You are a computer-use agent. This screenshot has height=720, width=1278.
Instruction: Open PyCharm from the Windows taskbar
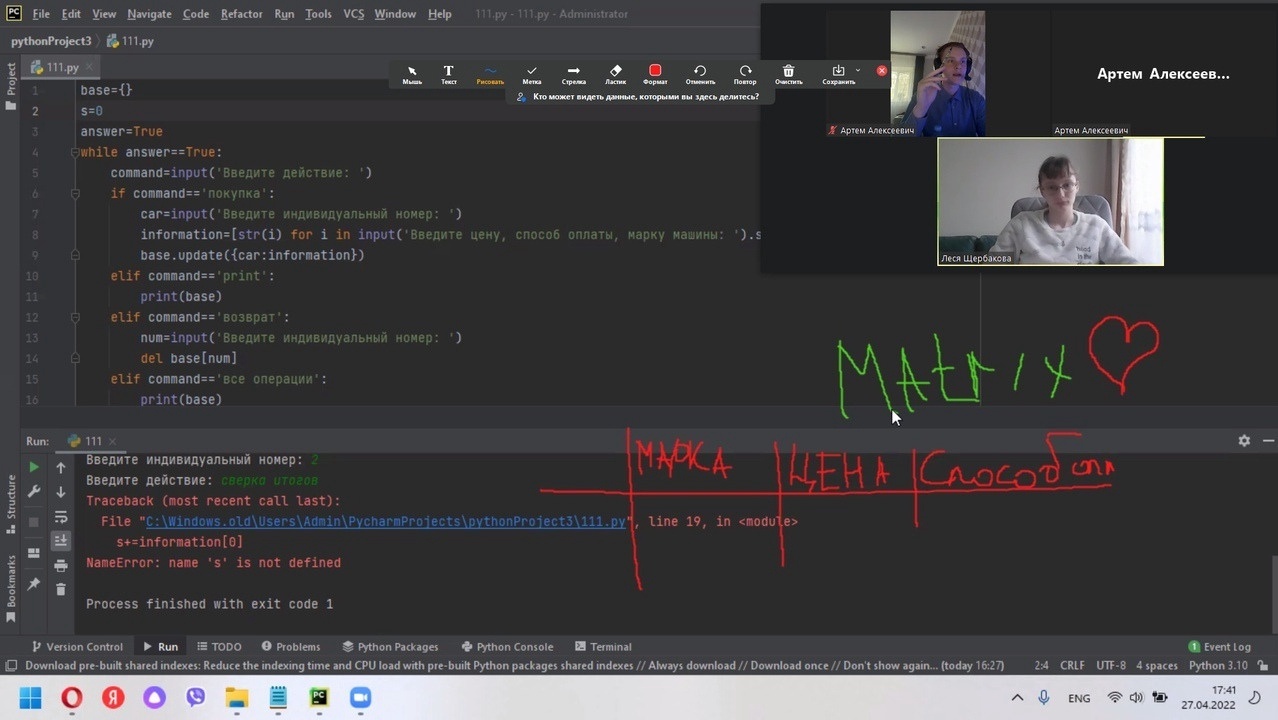[319, 698]
